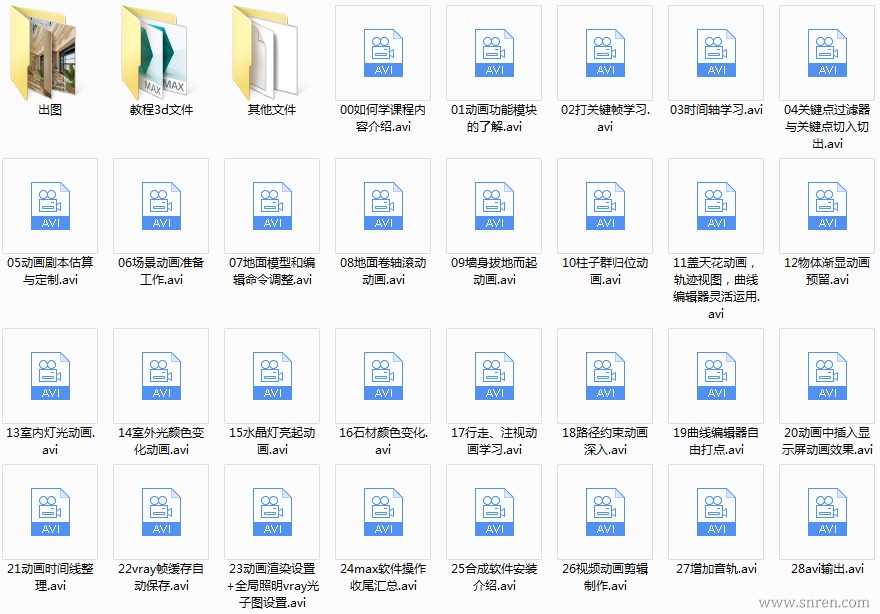Click the label 03时间轴学习.avi
The height and width of the screenshot is (614, 880).
pyautogui.click(x=717, y=110)
